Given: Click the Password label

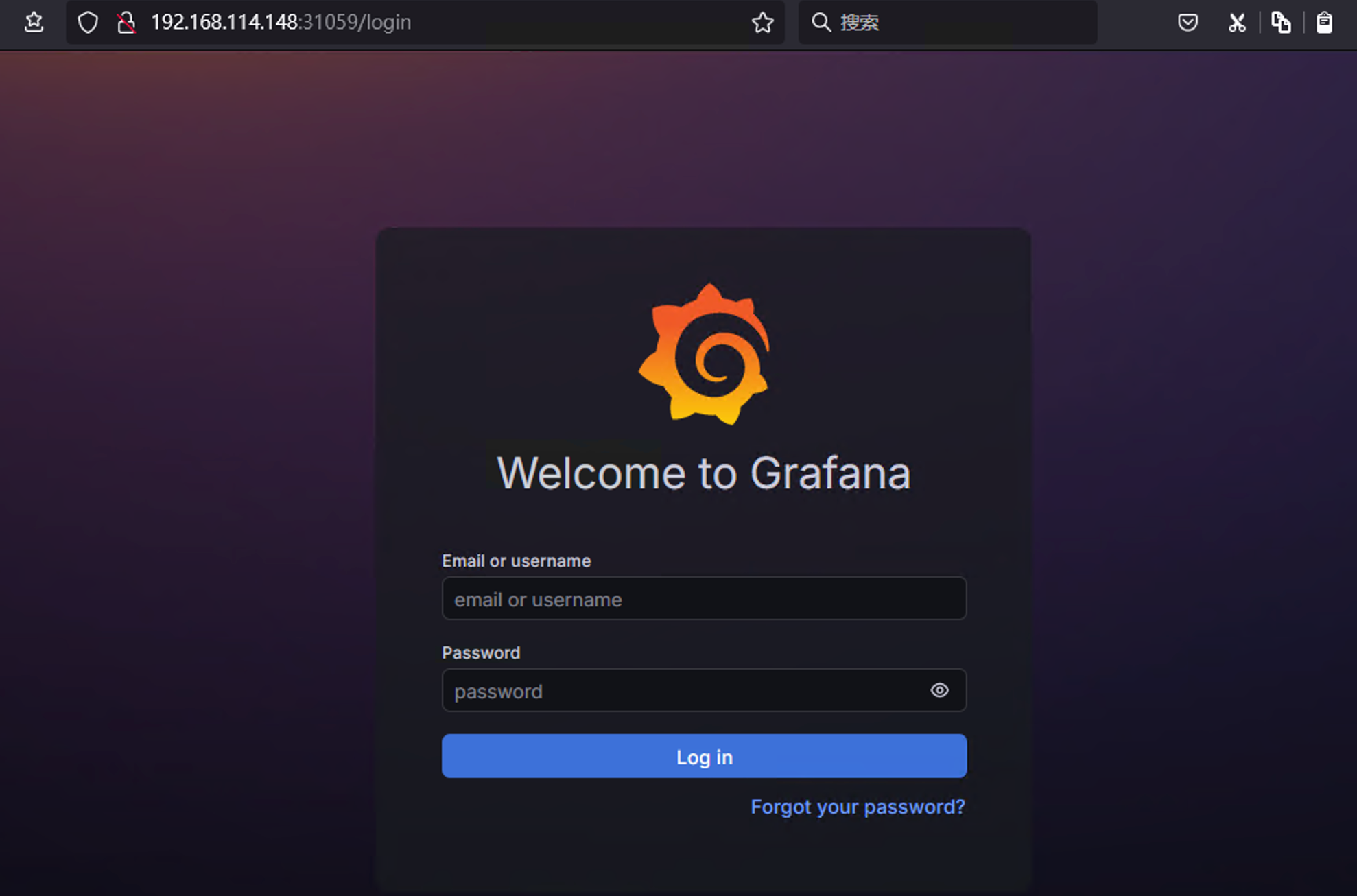Looking at the screenshot, I should pyautogui.click(x=481, y=652).
